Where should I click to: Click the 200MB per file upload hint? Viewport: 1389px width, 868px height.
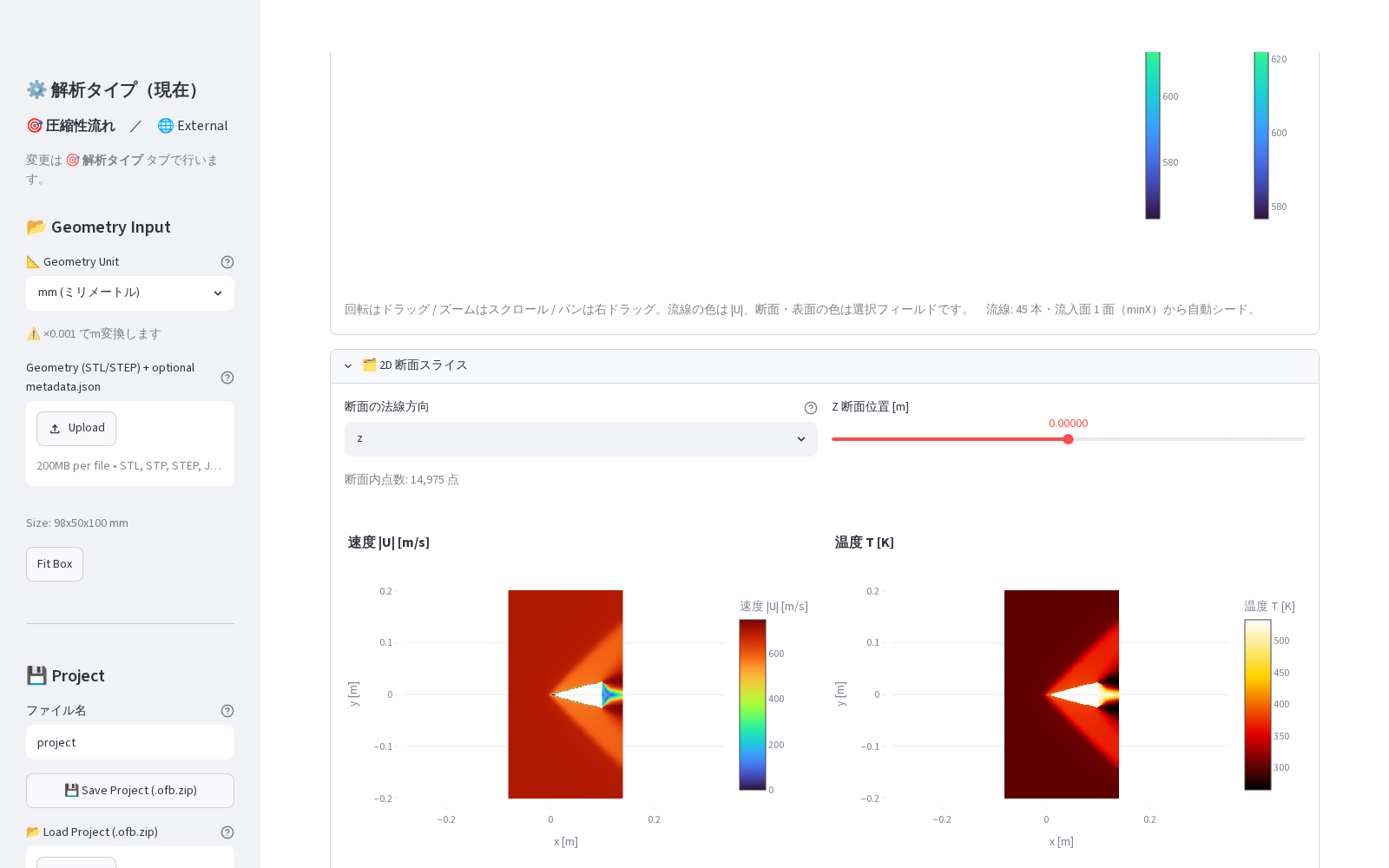tap(129, 466)
